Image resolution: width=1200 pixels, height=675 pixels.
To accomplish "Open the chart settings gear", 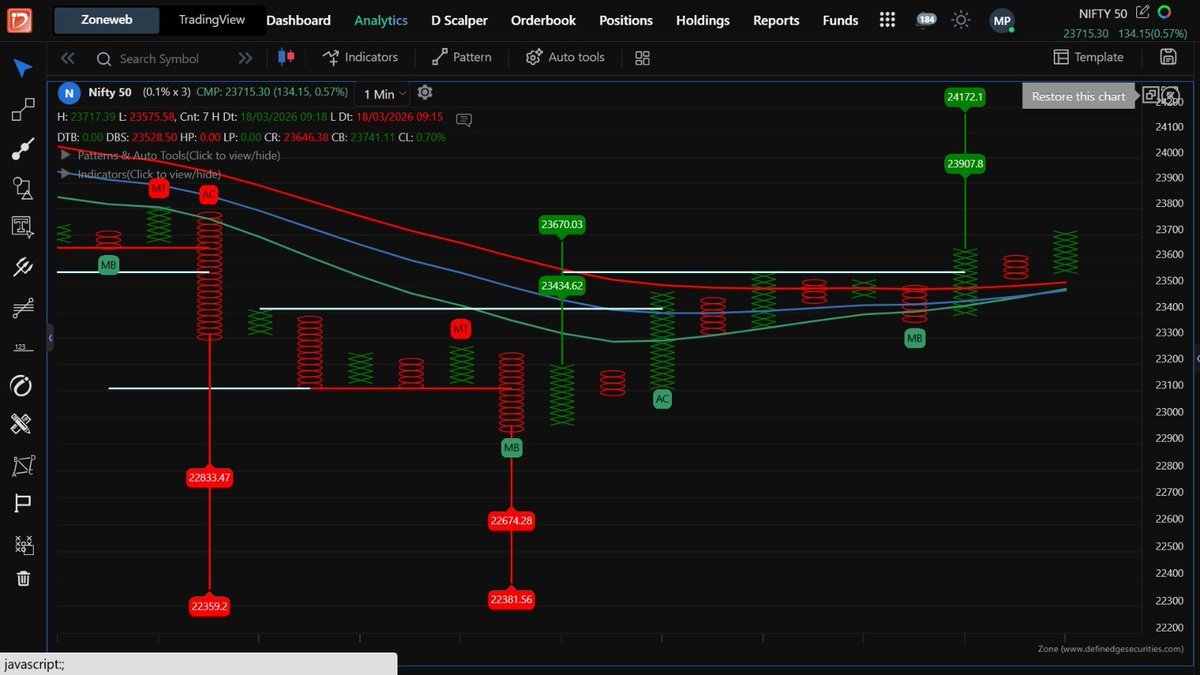I will click(425, 92).
